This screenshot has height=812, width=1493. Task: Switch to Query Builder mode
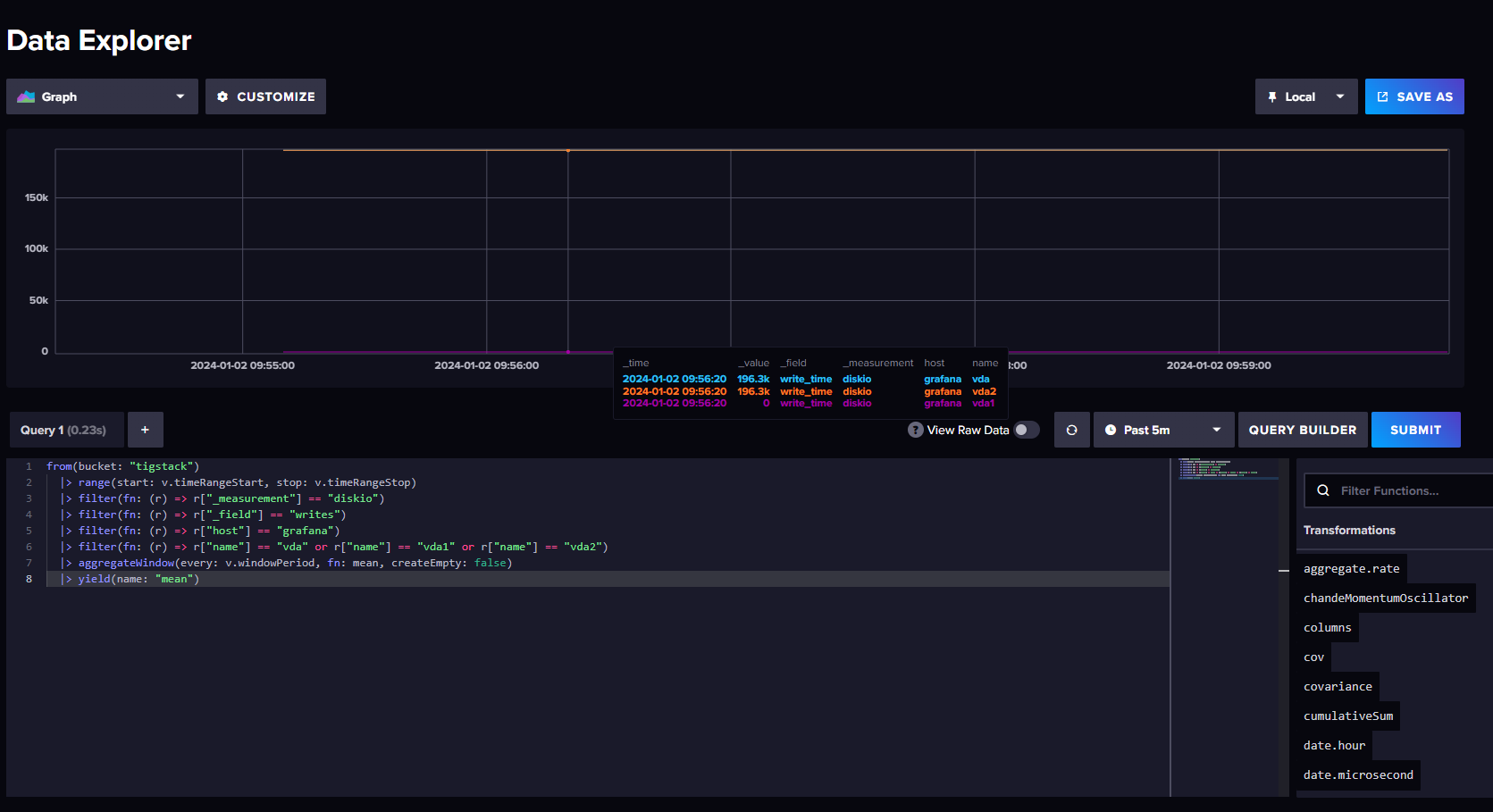pyautogui.click(x=1303, y=430)
